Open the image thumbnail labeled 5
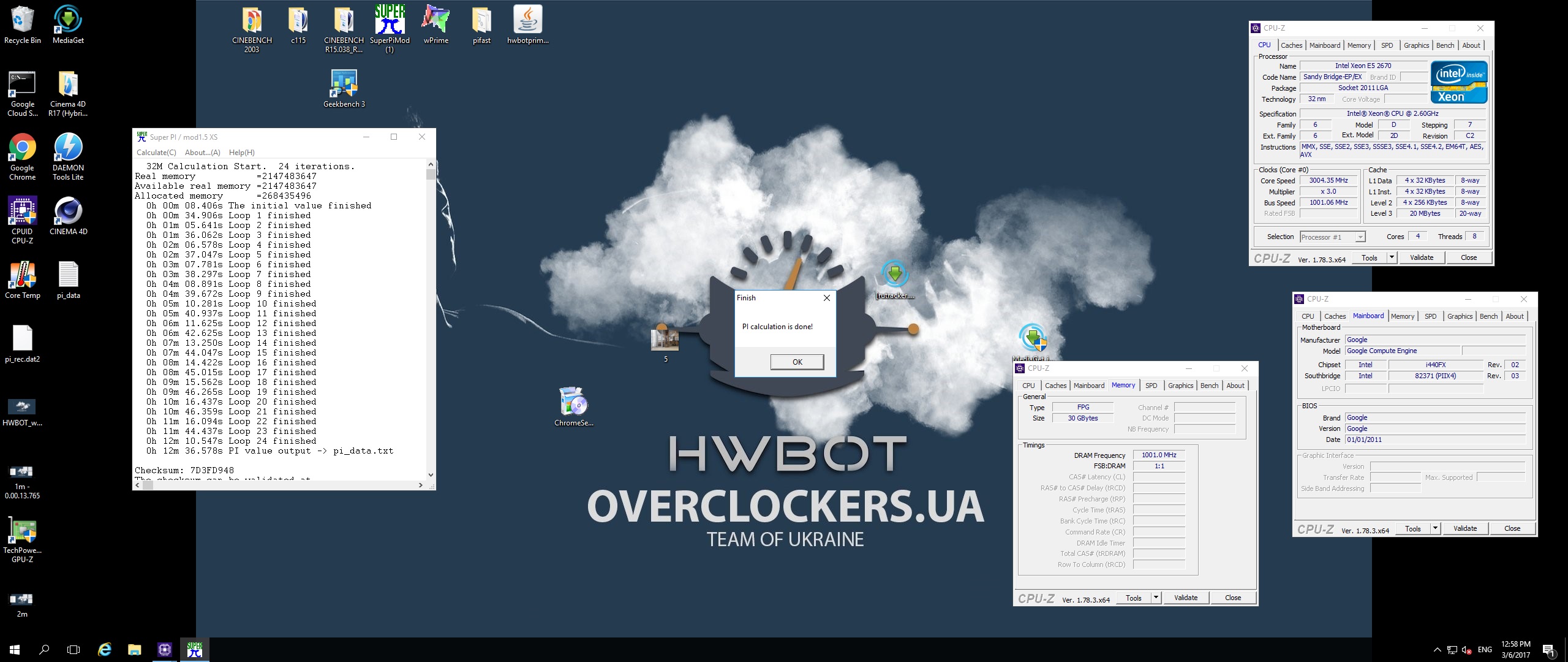The width and height of the screenshot is (1568, 662). [665, 345]
